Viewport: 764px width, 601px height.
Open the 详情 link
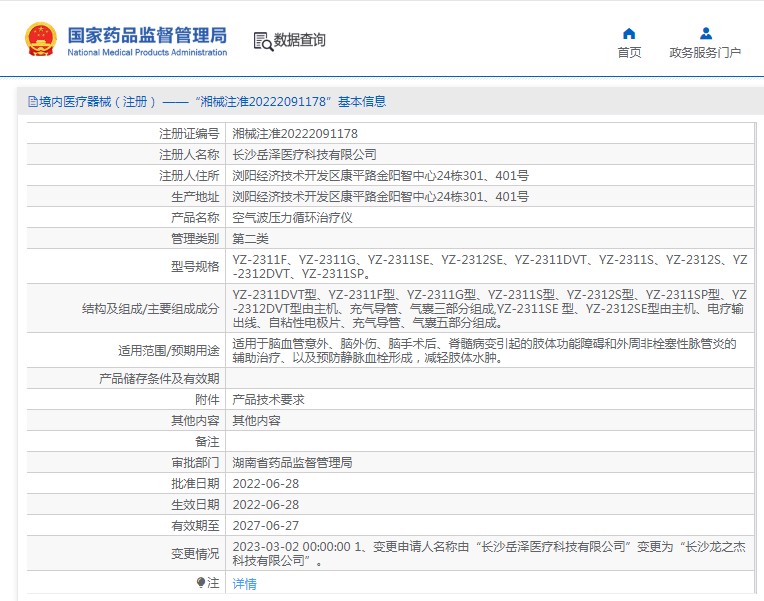pyautogui.click(x=244, y=584)
